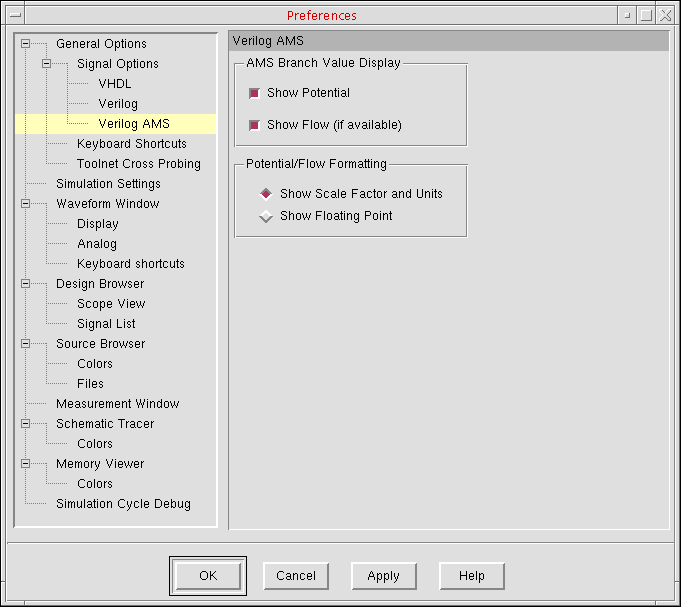
Task: Select Source Browser in the tree
Action: pos(100,343)
